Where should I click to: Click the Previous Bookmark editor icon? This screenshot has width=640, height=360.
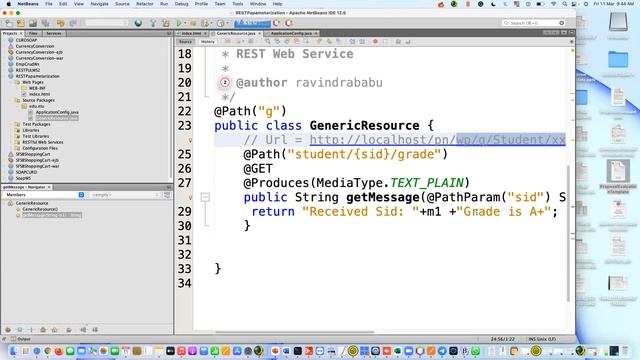click(x=319, y=42)
